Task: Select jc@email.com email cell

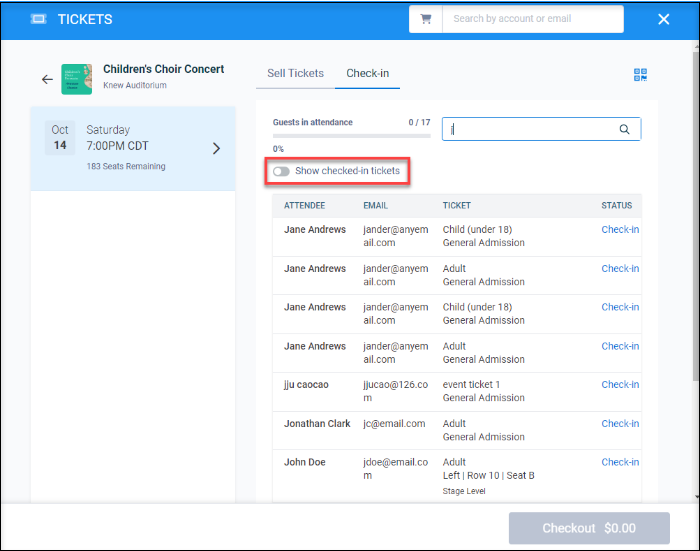Action: pyautogui.click(x=394, y=423)
